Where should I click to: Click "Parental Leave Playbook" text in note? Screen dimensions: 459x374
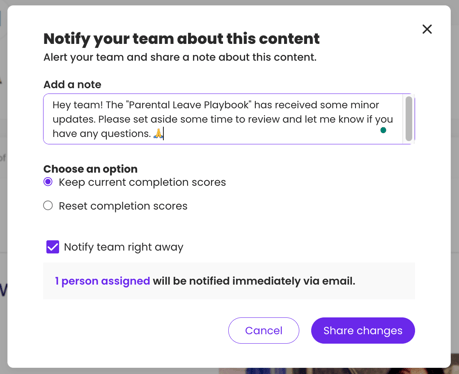189,105
